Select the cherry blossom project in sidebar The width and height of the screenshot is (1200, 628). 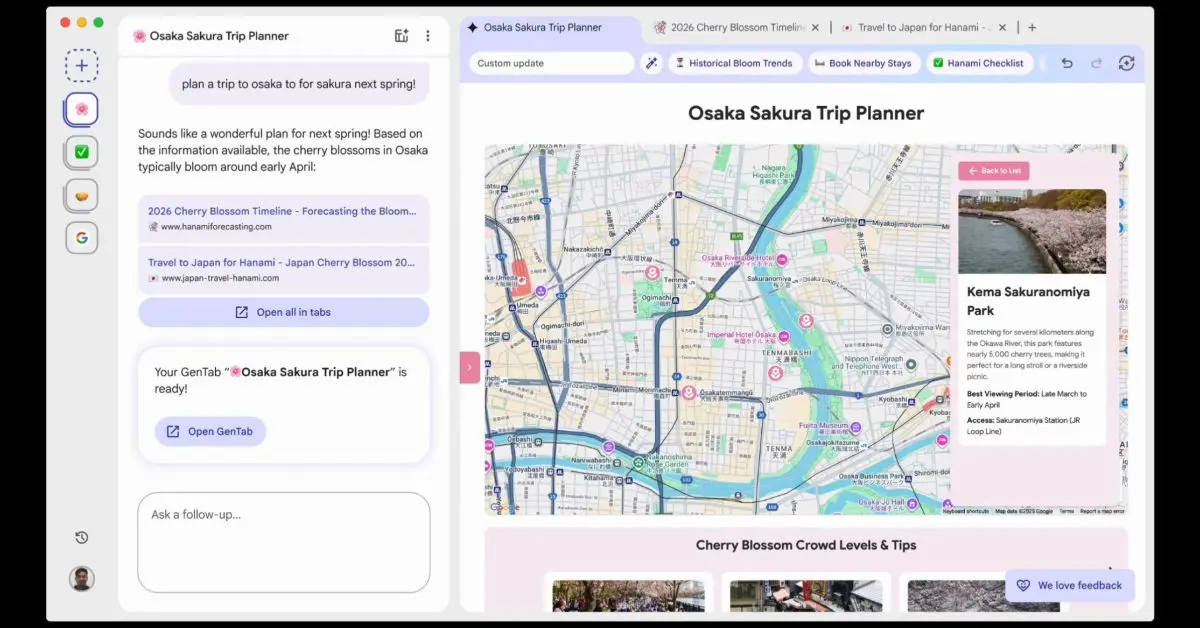[82, 109]
